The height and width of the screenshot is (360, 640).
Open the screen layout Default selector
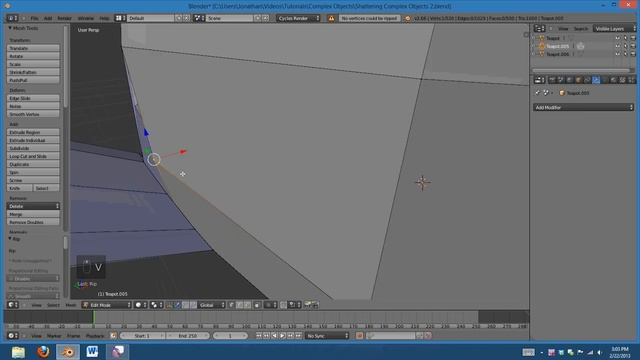[x=151, y=18]
